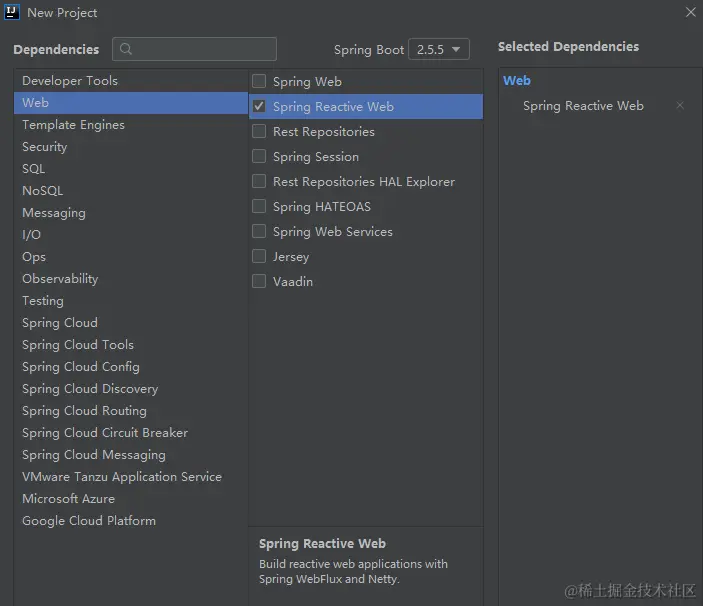This screenshot has height=606, width=703.
Task: Choose the Ops category
Action: click(x=131, y=256)
